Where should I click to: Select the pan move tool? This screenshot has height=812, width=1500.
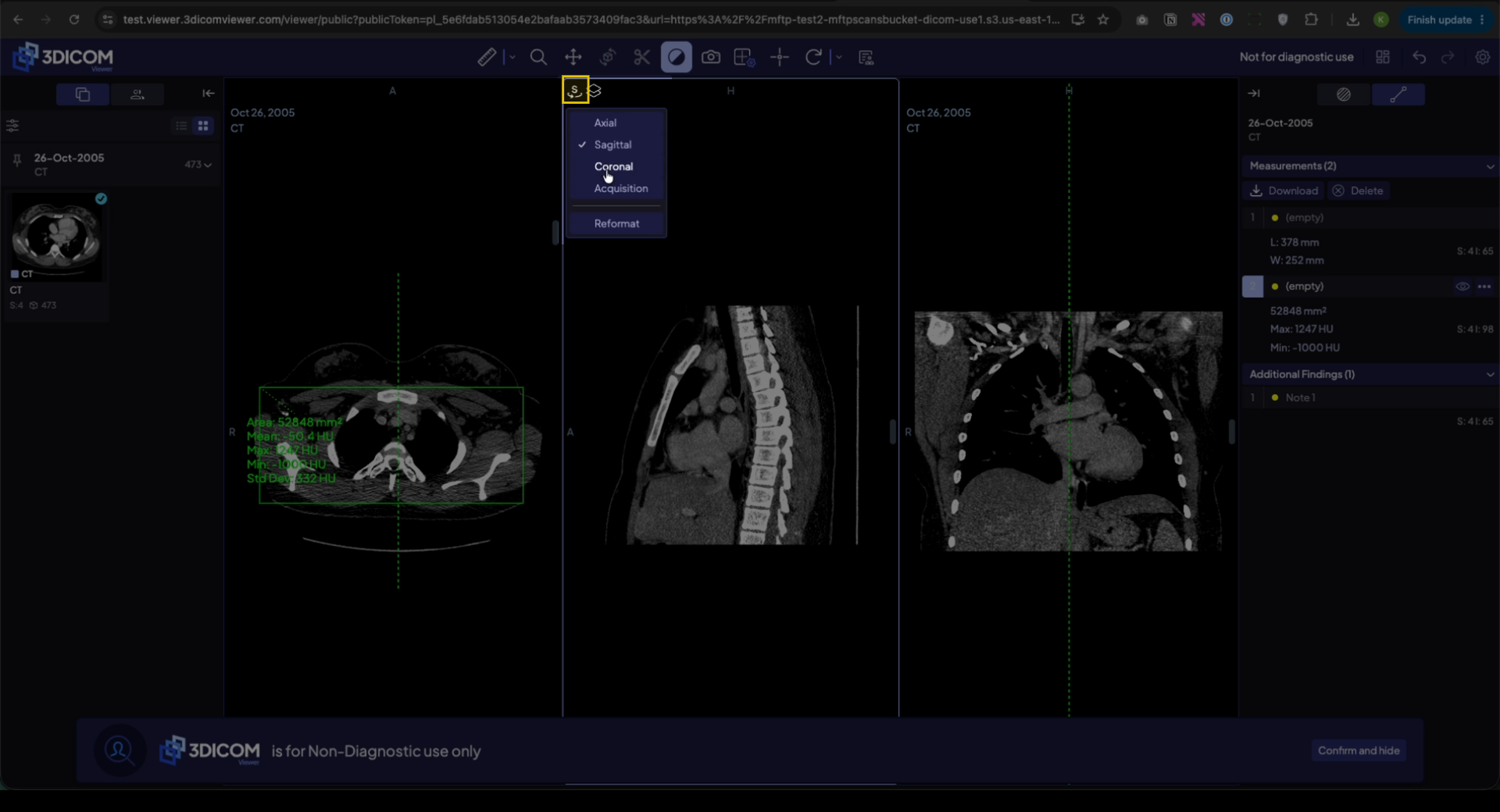573,57
